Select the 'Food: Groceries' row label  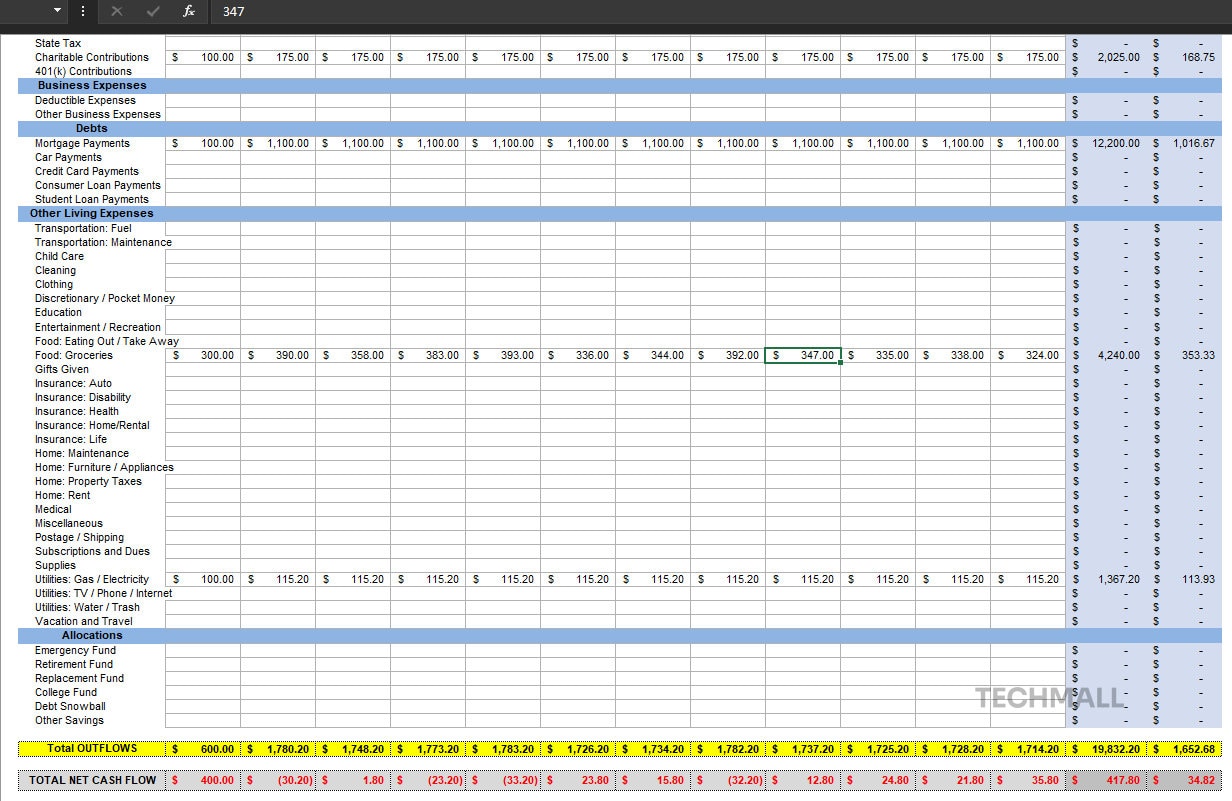tap(74, 355)
